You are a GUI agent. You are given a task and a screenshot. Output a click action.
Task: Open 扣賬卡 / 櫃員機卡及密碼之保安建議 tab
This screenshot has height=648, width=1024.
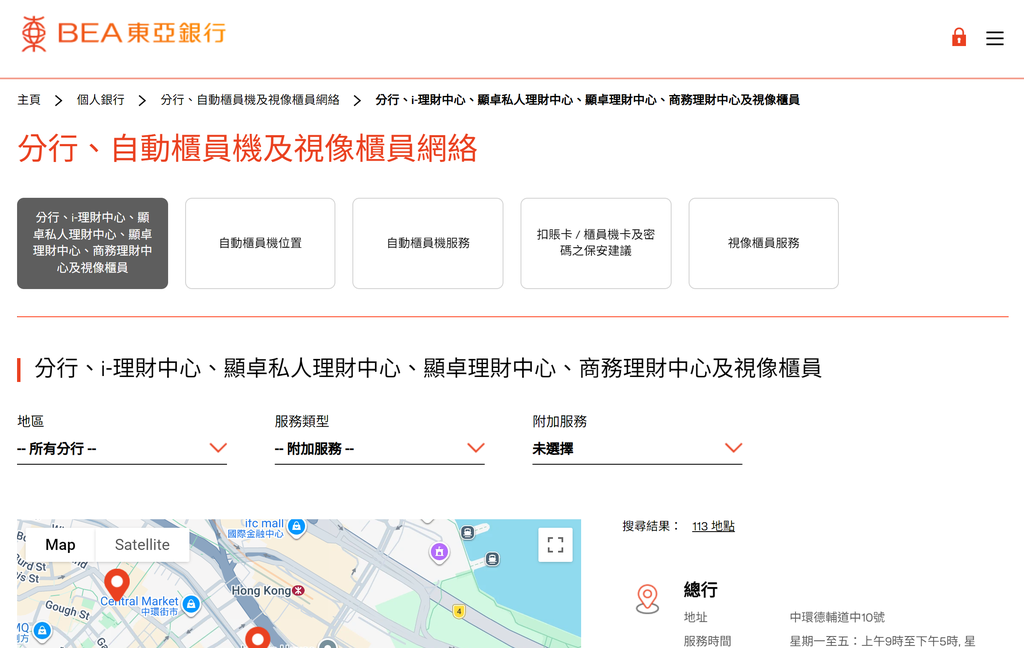(x=596, y=243)
